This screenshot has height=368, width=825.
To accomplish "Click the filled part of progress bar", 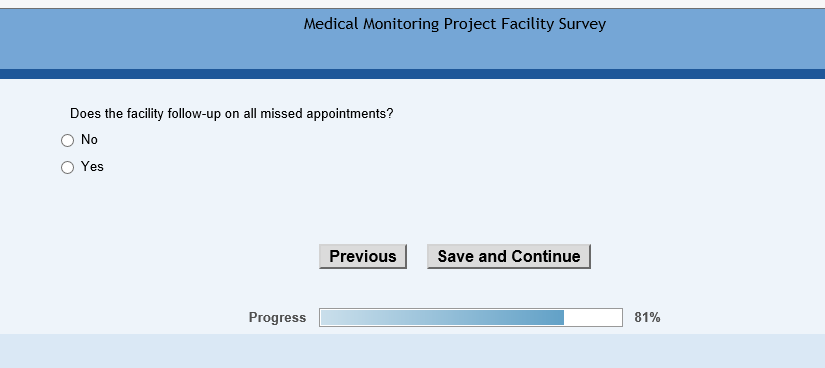I will tap(442, 317).
